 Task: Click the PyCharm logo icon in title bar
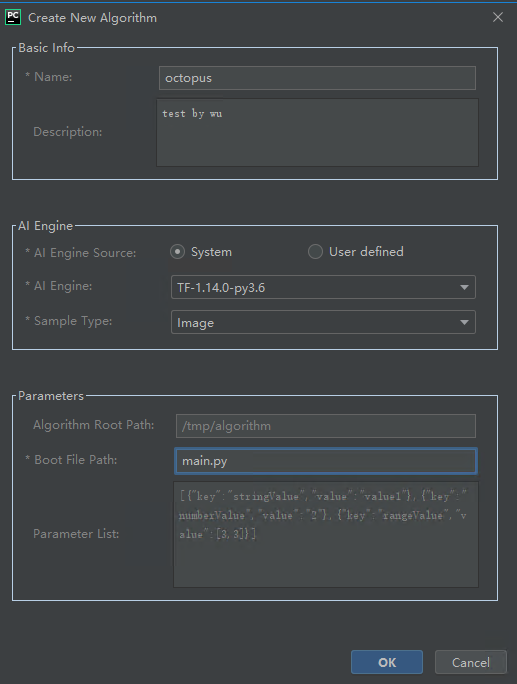tap(13, 17)
